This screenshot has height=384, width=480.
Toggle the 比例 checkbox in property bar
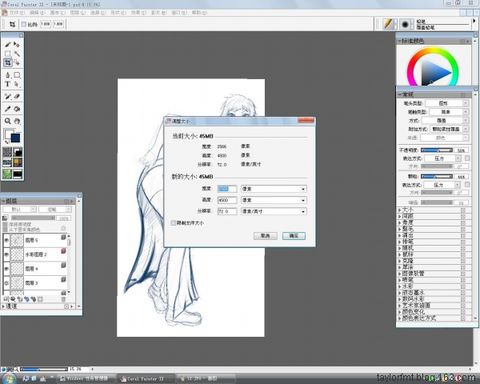(24, 24)
